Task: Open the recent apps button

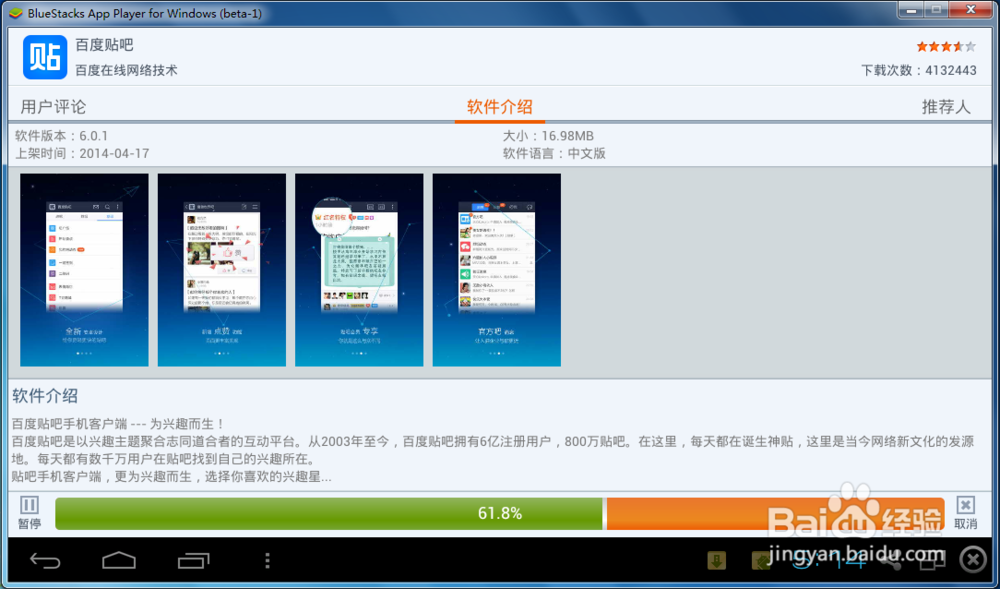Action: click(x=194, y=561)
